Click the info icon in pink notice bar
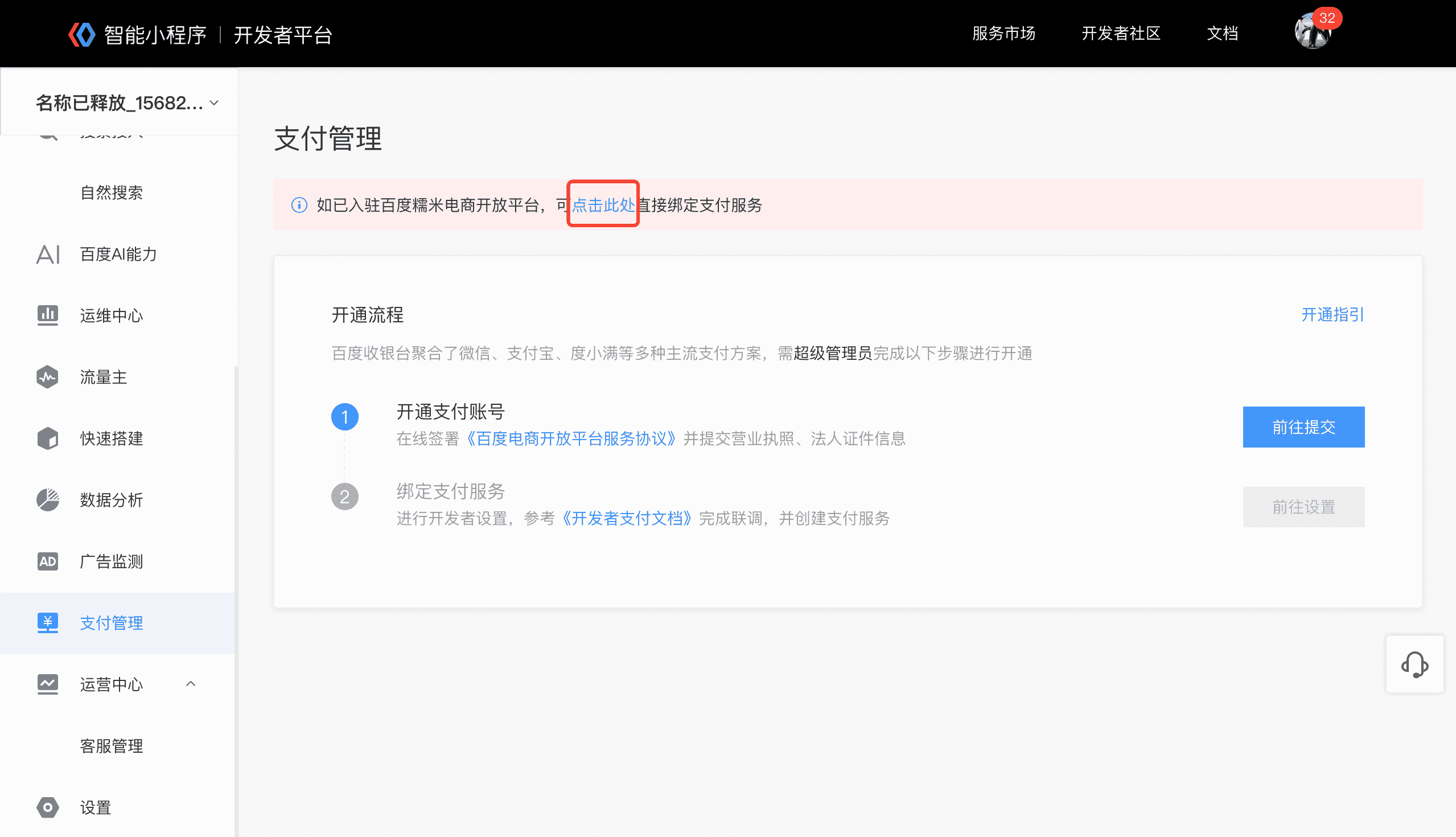The height and width of the screenshot is (837, 1456). click(x=299, y=205)
